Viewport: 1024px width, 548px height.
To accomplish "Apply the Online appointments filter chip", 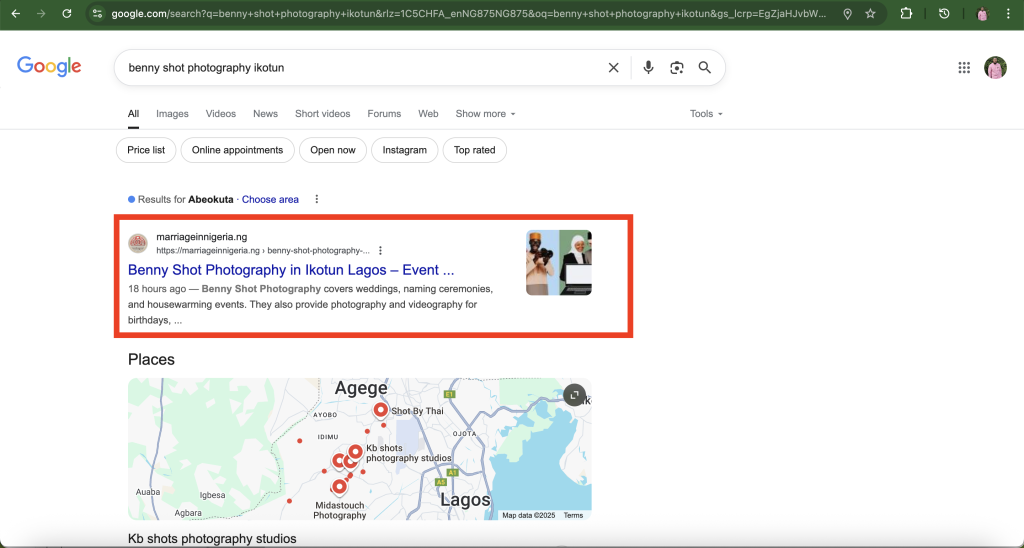I will [x=238, y=150].
